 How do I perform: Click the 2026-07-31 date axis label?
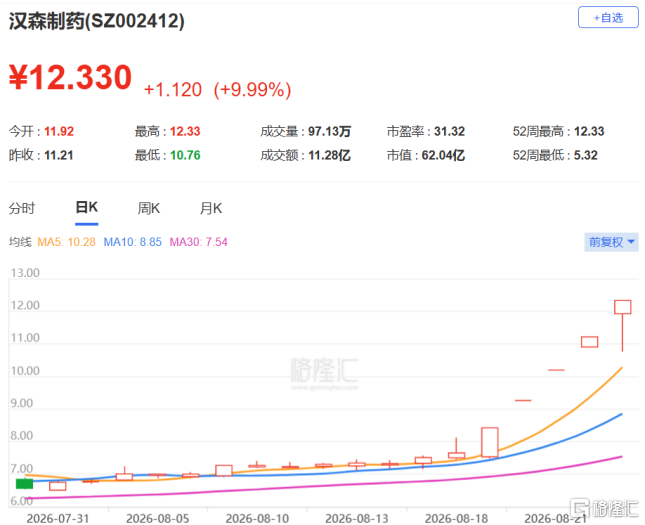58,518
